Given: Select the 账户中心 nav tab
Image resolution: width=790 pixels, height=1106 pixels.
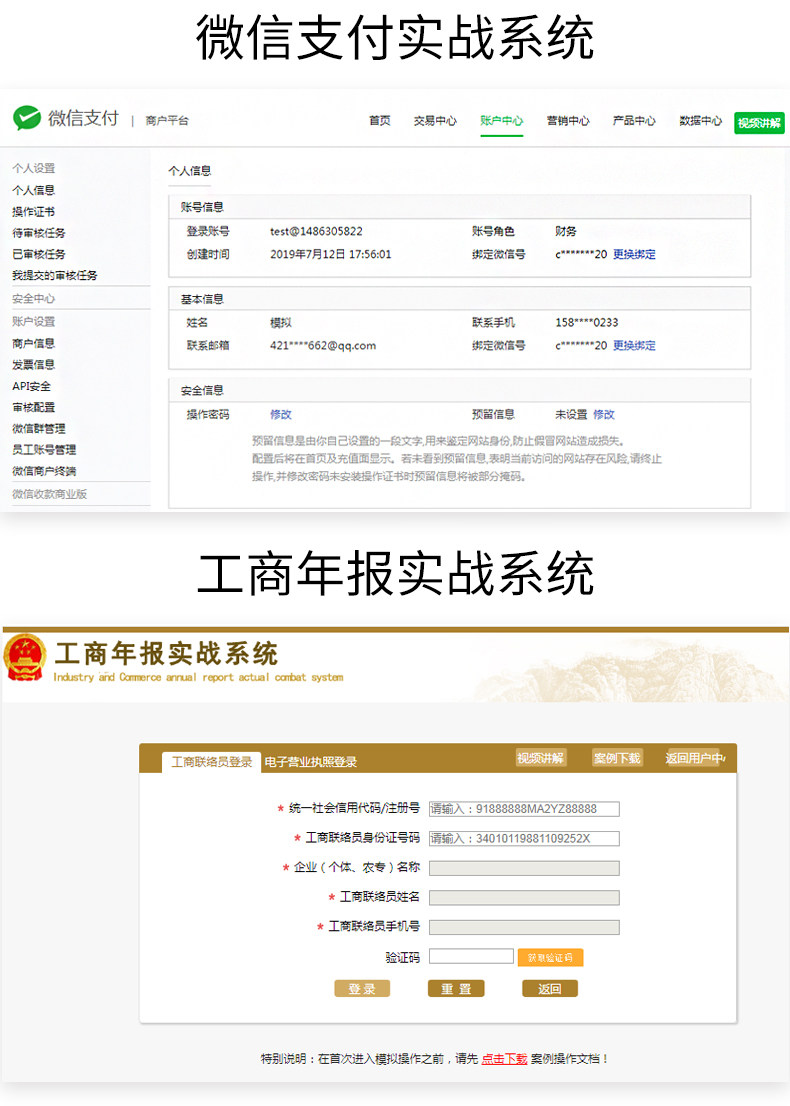Looking at the screenshot, I should pyautogui.click(x=502, y=121).
